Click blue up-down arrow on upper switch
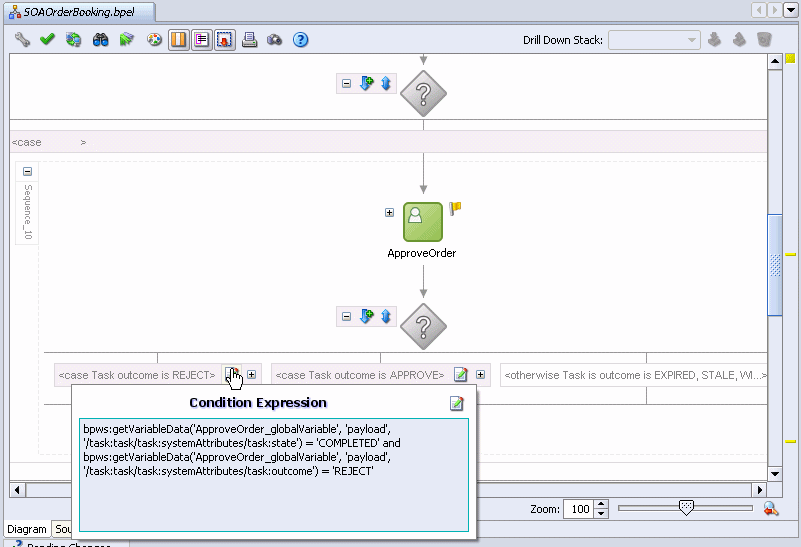Image resolution: width=801 pixels, height=547 pixels. [x=386, y=83]
